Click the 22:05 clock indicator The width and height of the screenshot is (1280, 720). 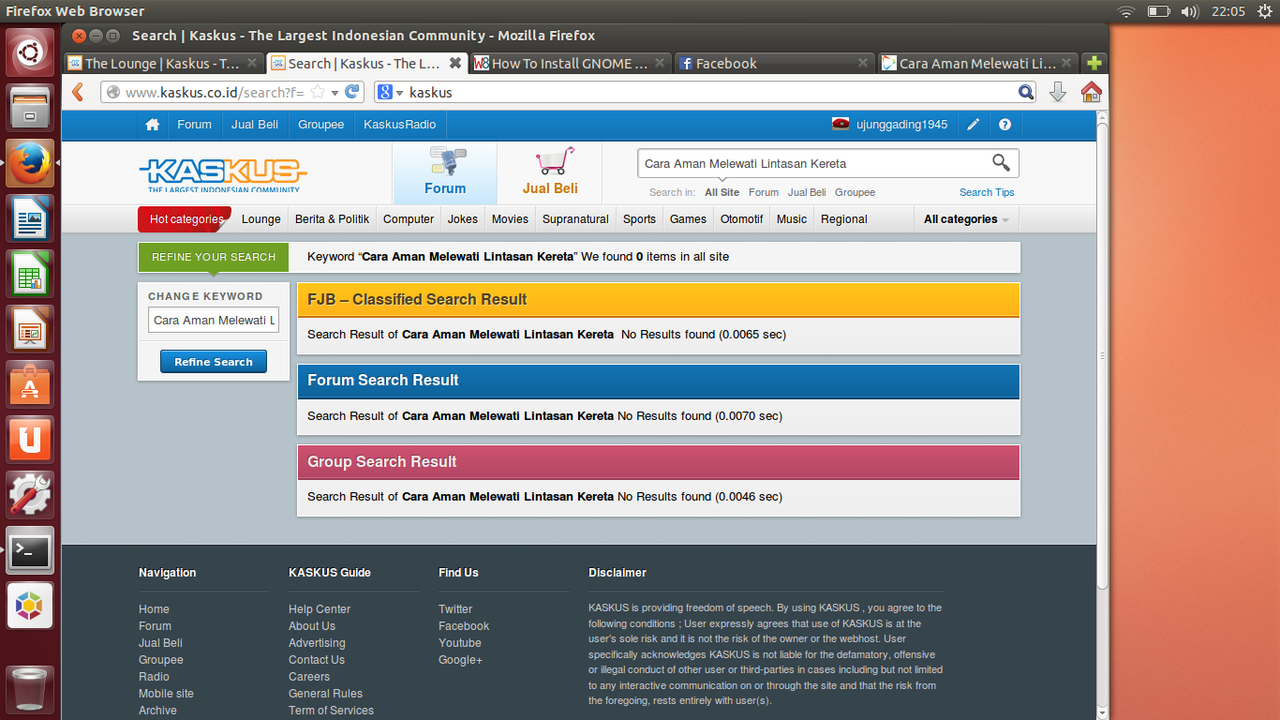1228,12
